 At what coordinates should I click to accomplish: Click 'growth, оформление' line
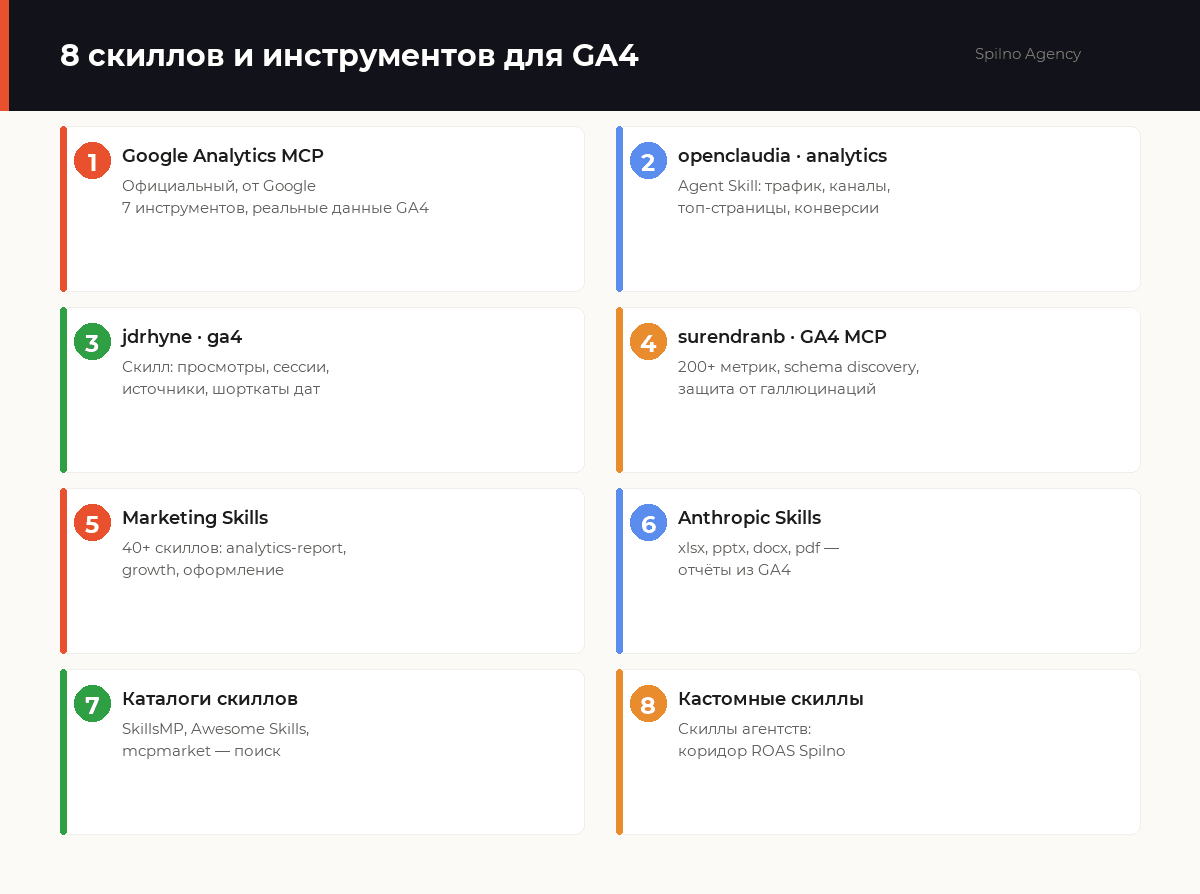[x=203, y=570]
